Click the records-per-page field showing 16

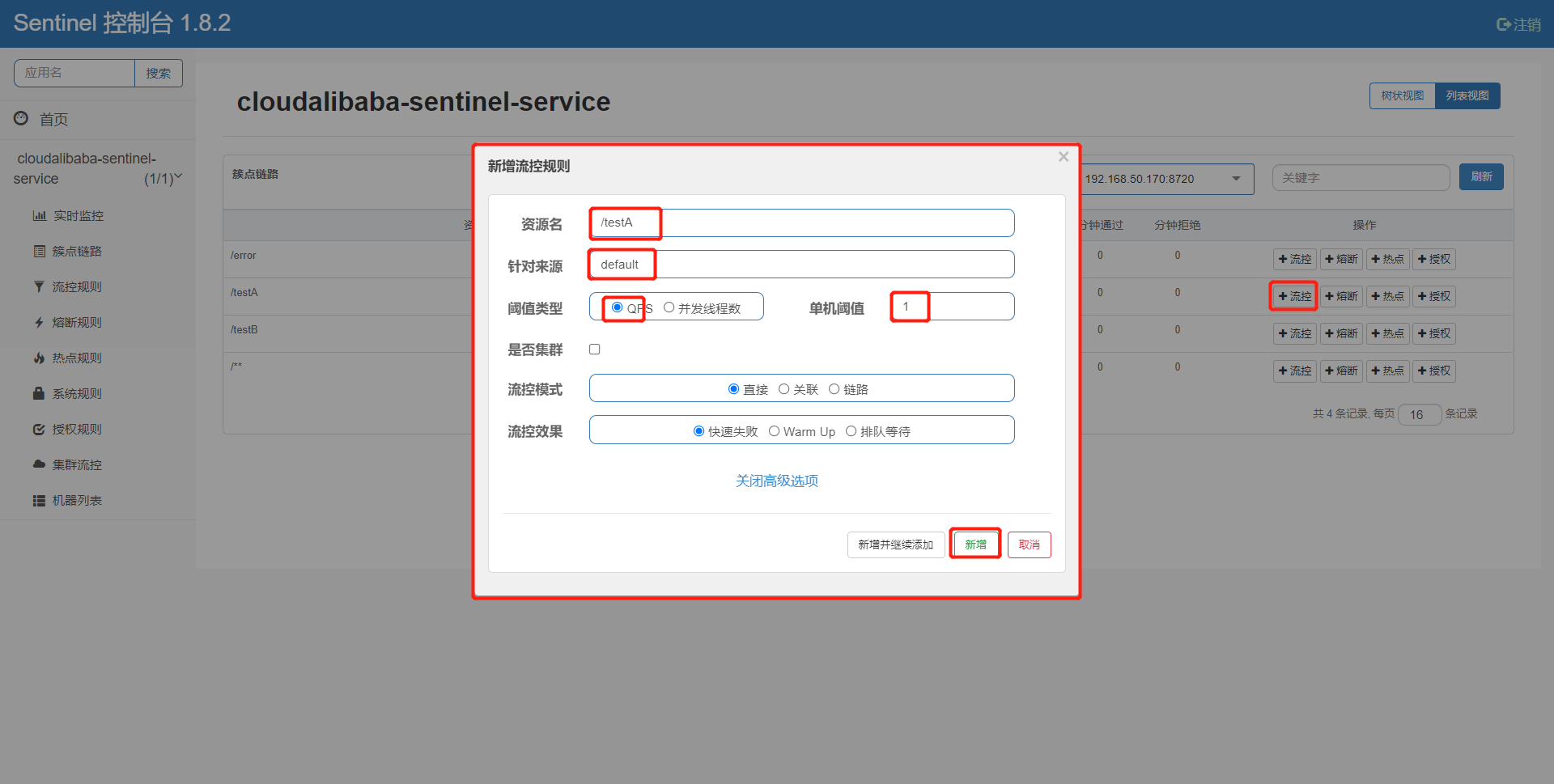click(1420, 414)
